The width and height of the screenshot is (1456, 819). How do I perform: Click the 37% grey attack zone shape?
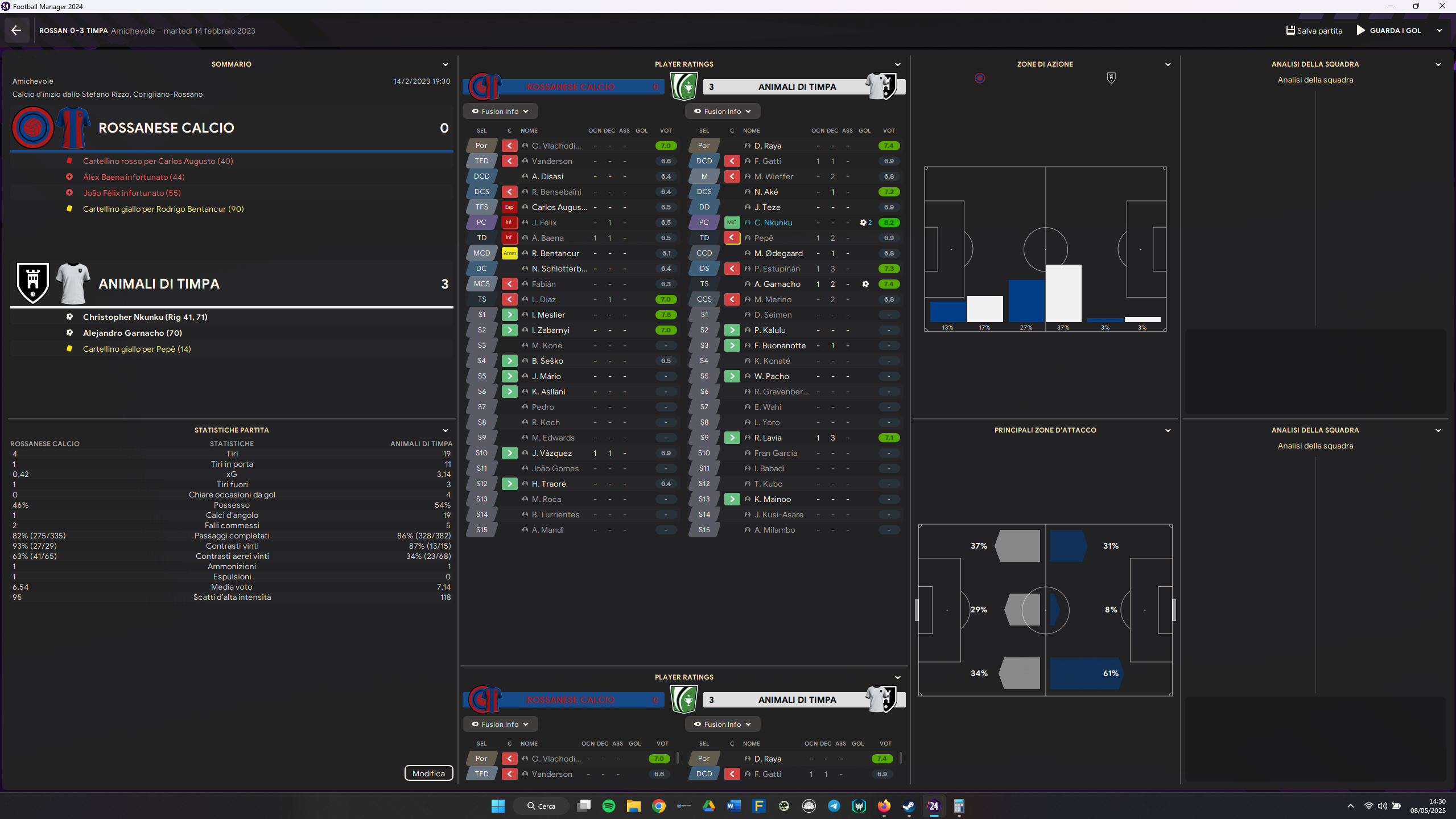1018,546
